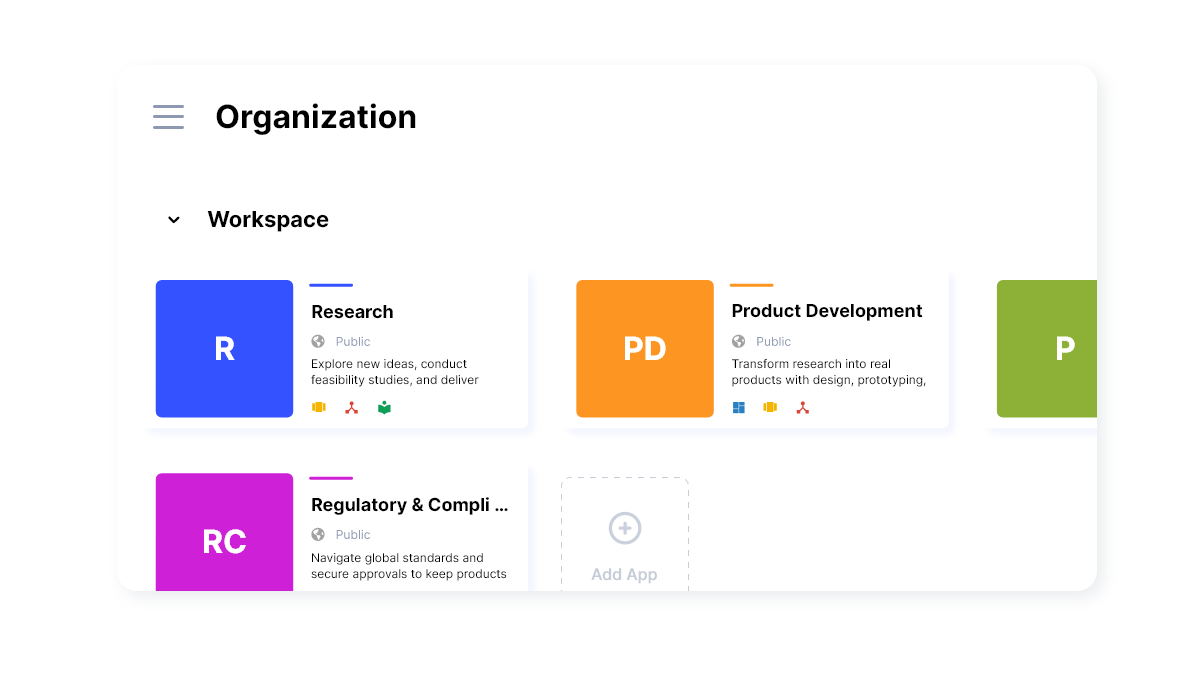Viewport: 1200px width, 675px height.
Task: Click the yellow carousel icon in Research card
Action: tap(319, 408)
